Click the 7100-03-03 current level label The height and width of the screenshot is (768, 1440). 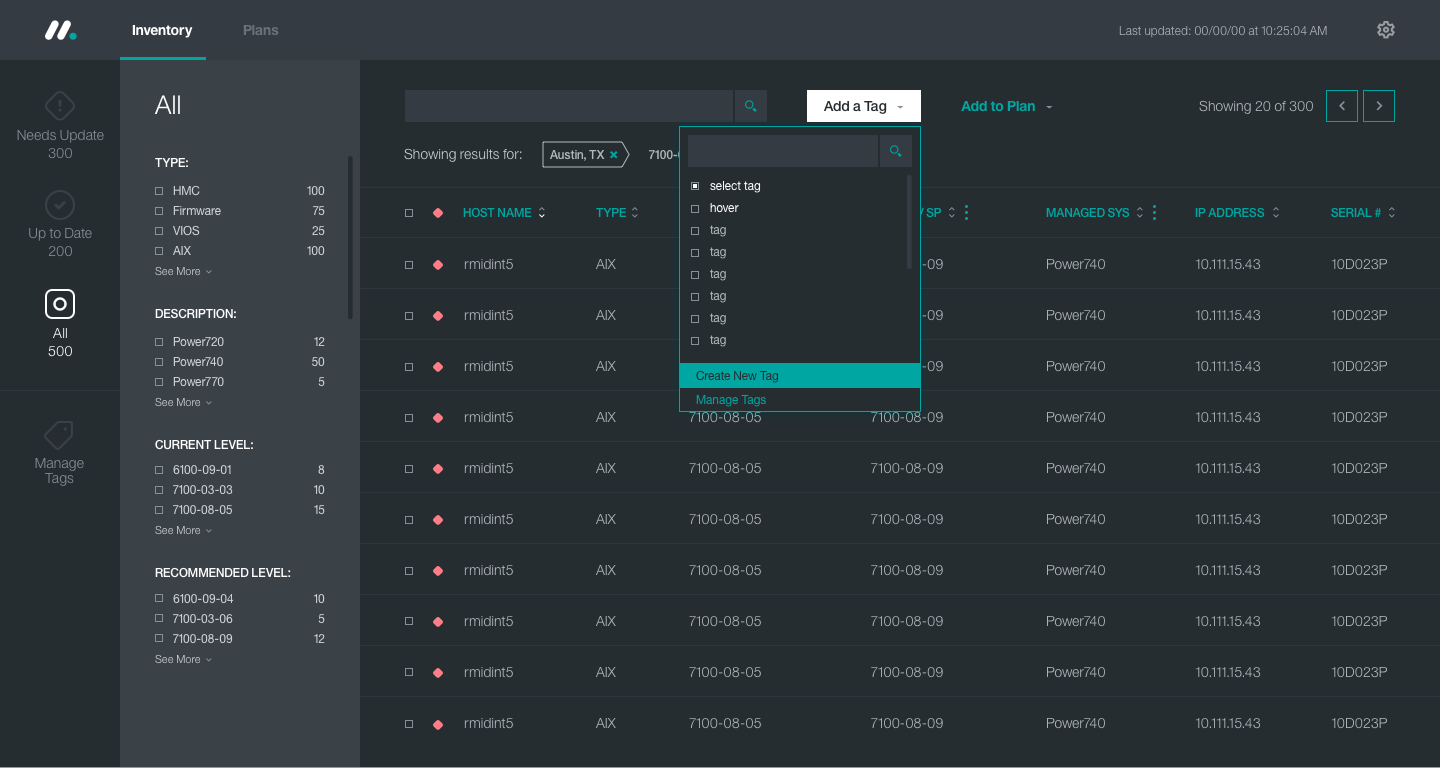click(x=203, y=490)
